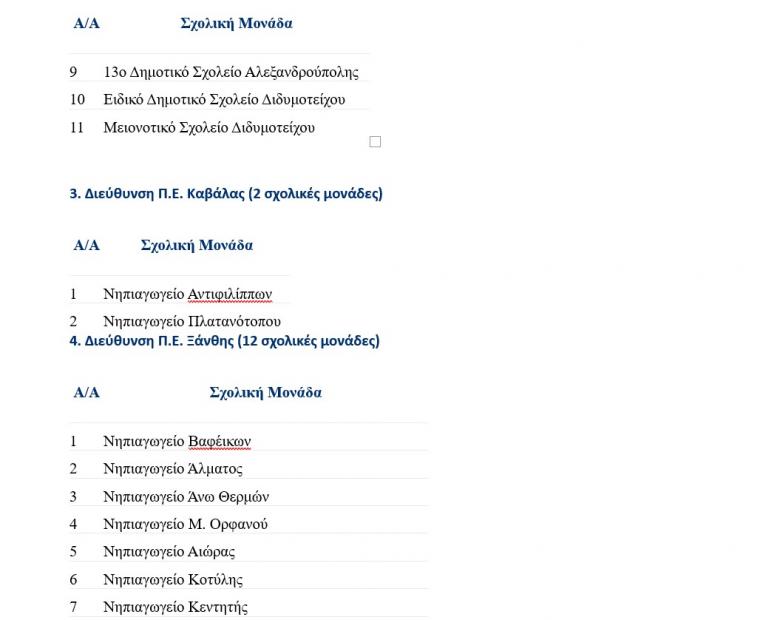Click the small table resize handle square
Screen dimensions: 760x620
(375, 142)
